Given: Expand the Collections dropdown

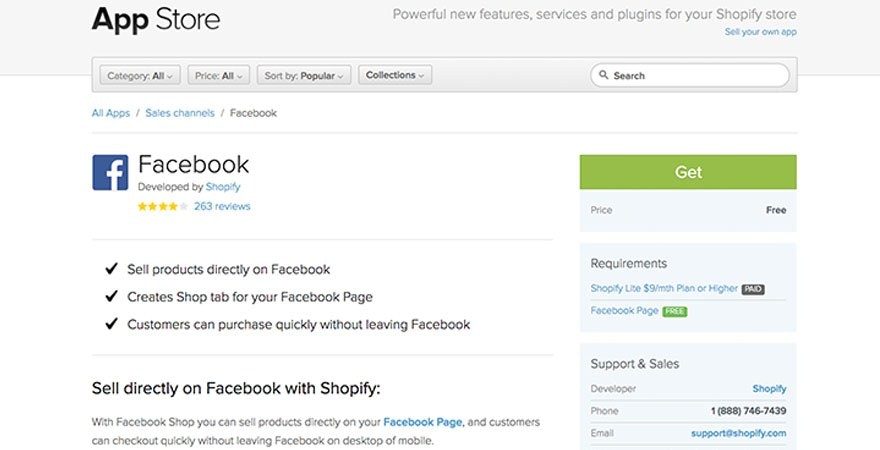Looking at the screenshot, I should click(x=395, y=76).
